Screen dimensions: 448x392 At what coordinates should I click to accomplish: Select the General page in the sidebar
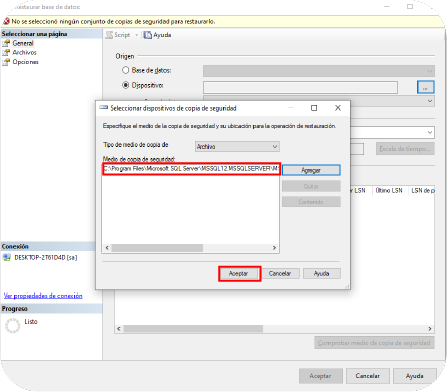tap(23, 43)
